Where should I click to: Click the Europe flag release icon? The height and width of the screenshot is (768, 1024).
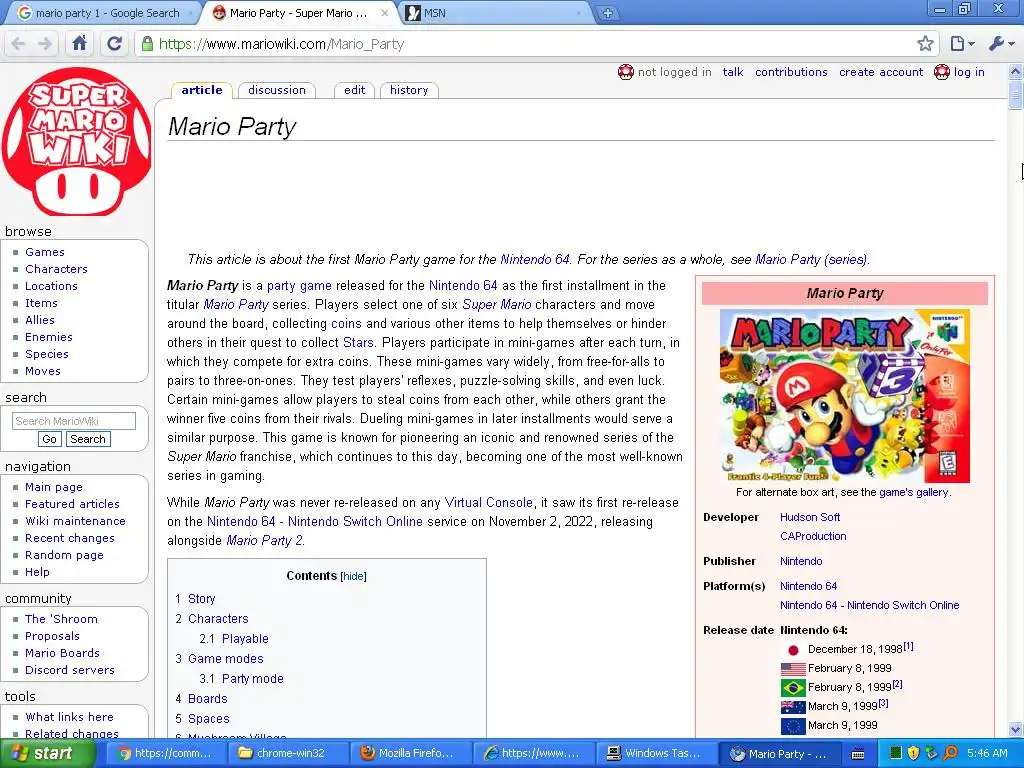point(793,726)
